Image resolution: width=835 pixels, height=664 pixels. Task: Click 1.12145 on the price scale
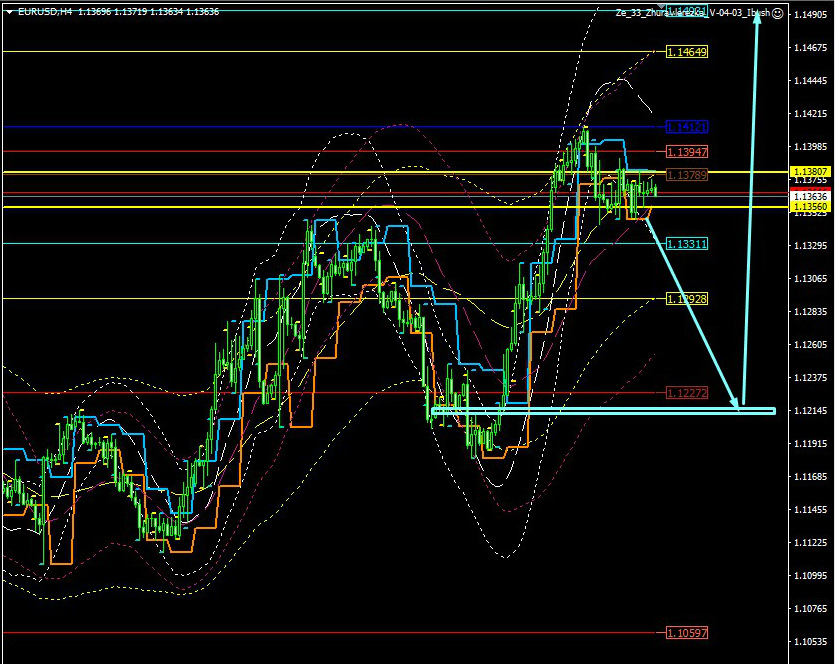pyautogui.click(x=811, y=411)
